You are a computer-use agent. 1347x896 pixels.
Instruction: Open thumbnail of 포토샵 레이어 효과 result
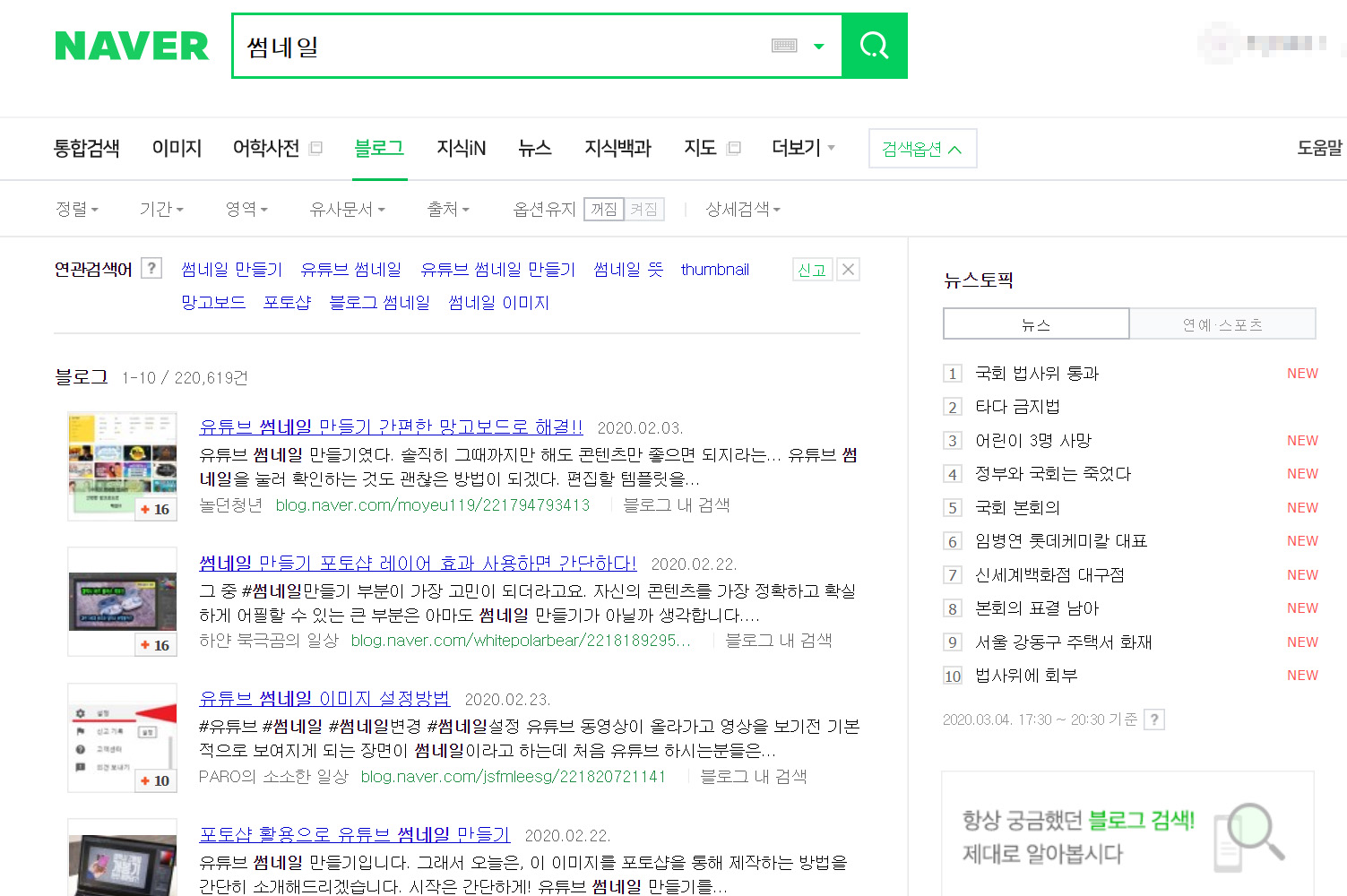coord(123,602)
